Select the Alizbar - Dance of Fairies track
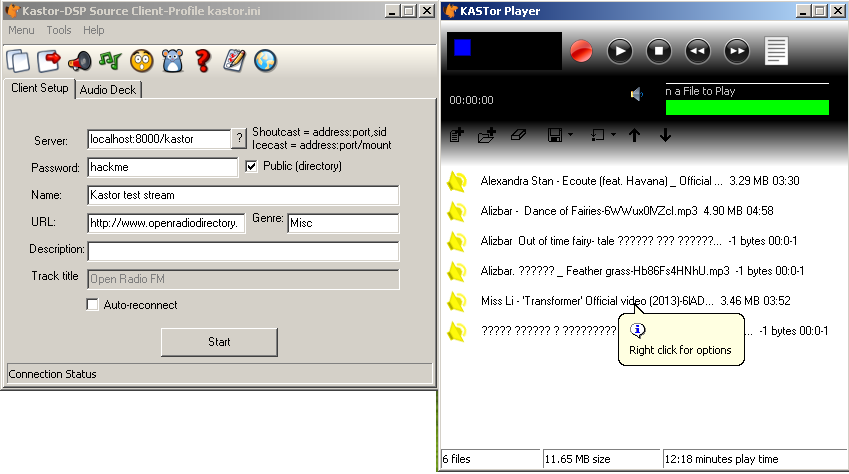The height and width of the screenshot is (474, 849). click(x=626, y=211)
